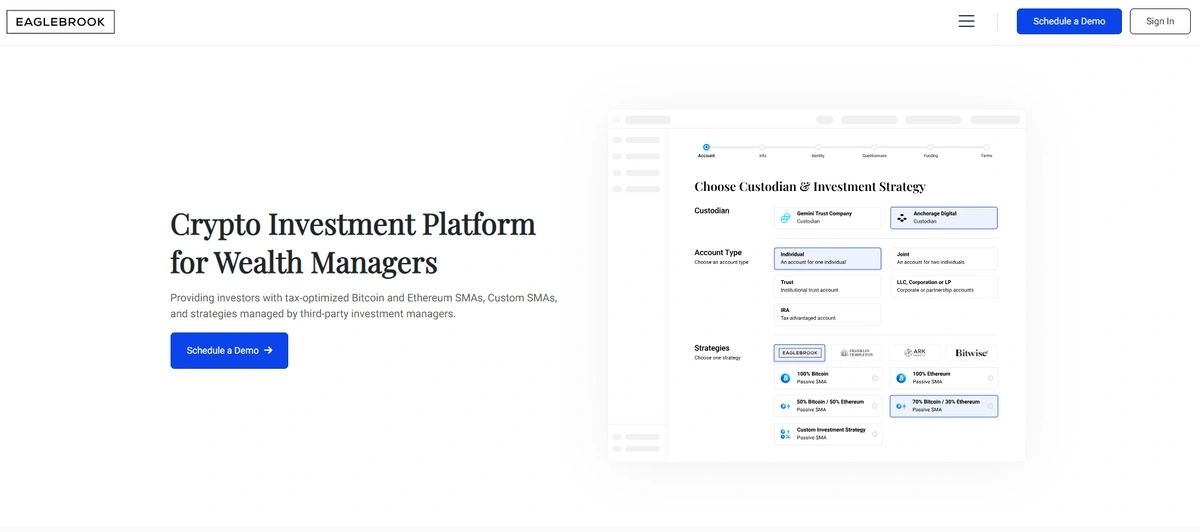Image resolution: width=1200 pixels, height=532 pixels.
Task: Click the Custom Investment Strategy icon
Action: [x=786, y=434]
